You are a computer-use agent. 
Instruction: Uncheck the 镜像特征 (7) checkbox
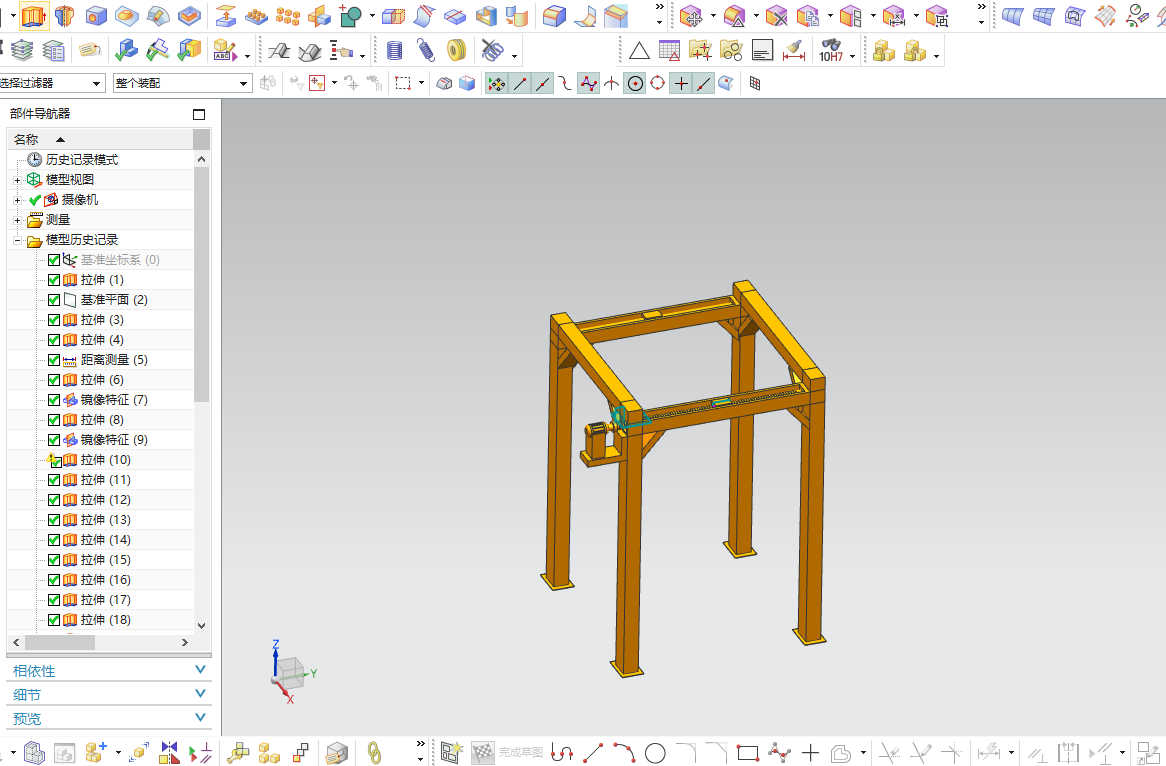(54, 399)
